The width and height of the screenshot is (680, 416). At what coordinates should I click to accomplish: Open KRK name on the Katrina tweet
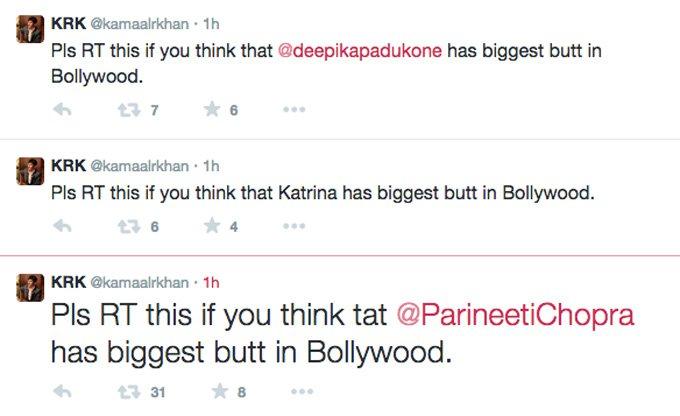[x=68, y=166]
